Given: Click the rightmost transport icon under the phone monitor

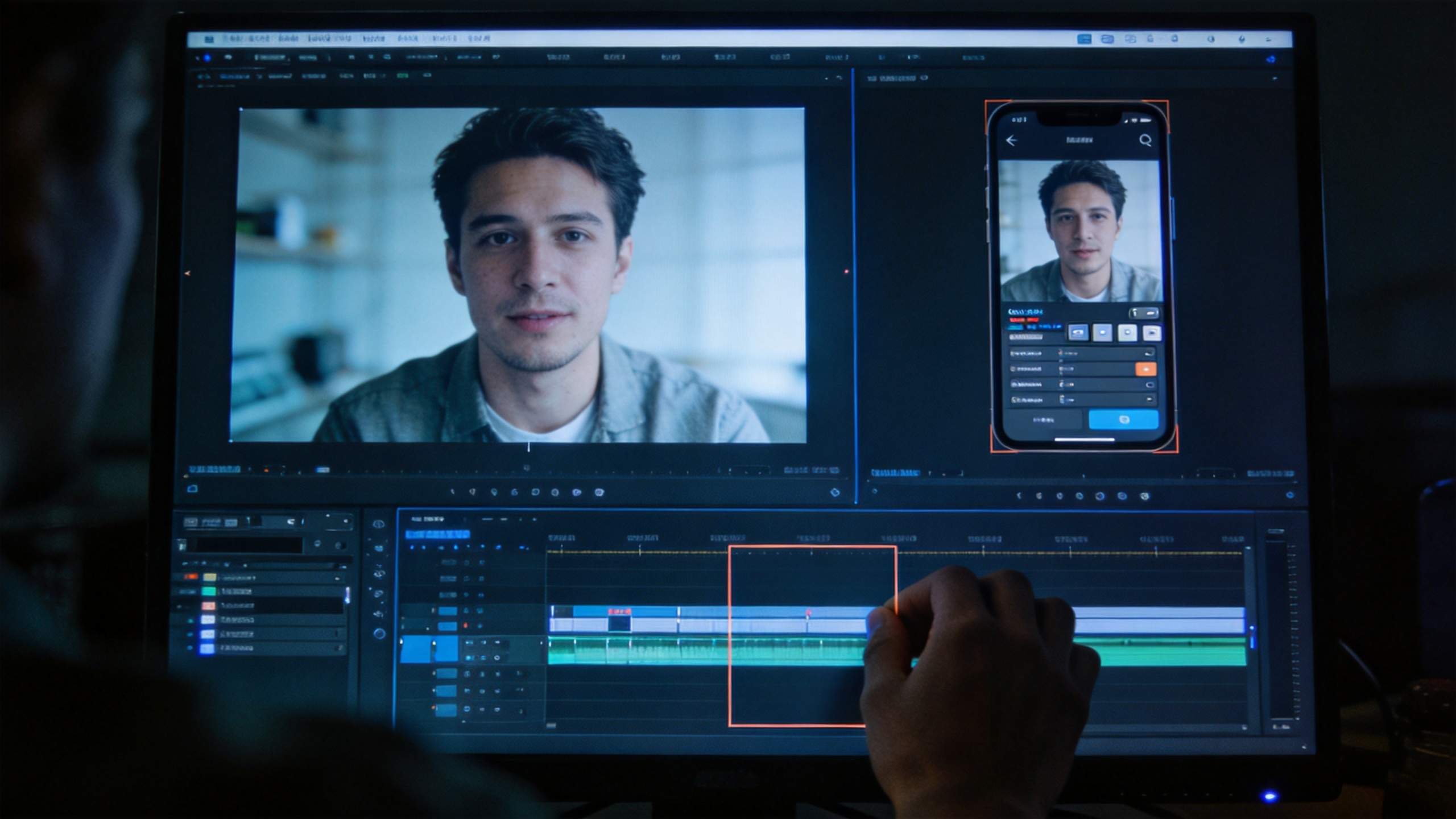Looking at the screenshot, I should [1144, 497].
